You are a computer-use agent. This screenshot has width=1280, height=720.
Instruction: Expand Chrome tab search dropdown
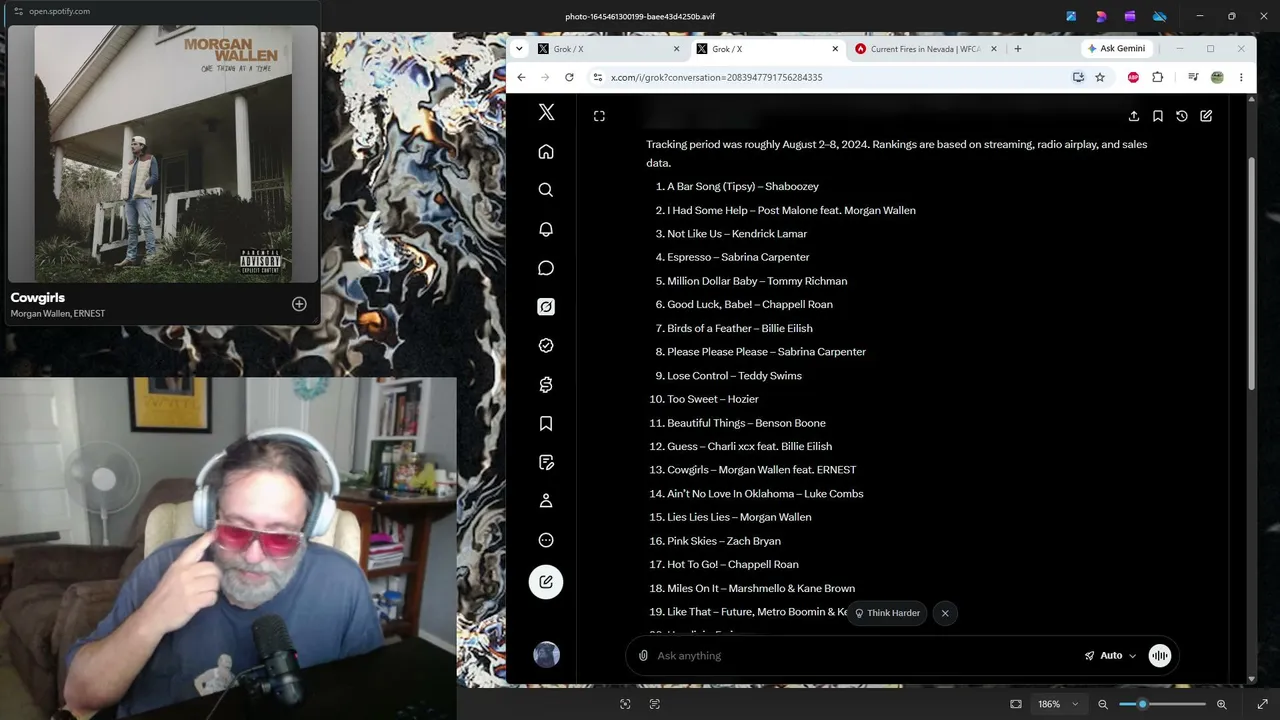518,48
